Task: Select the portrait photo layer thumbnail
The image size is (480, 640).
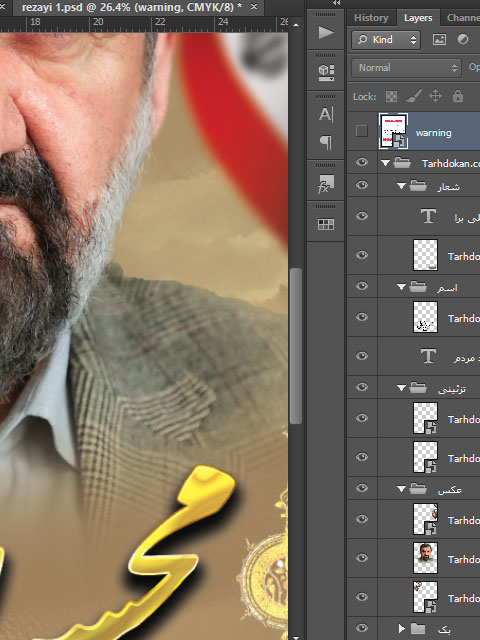Action: click(425, 558)
